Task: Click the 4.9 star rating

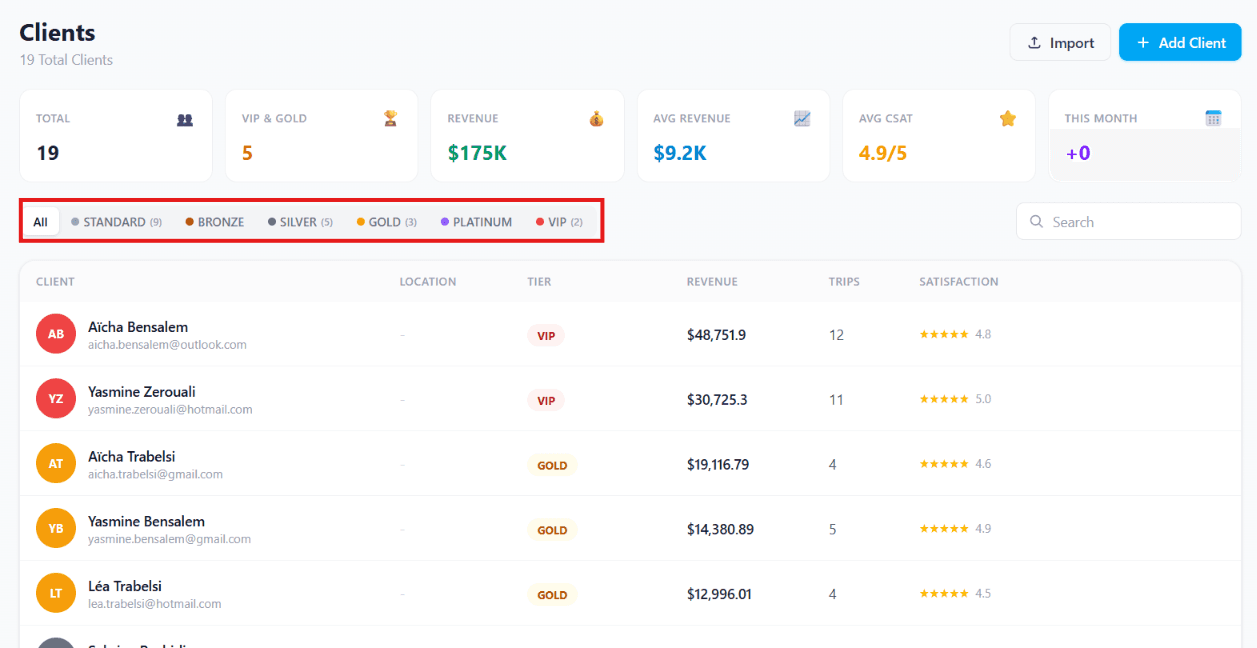Action: pos(955,529)
